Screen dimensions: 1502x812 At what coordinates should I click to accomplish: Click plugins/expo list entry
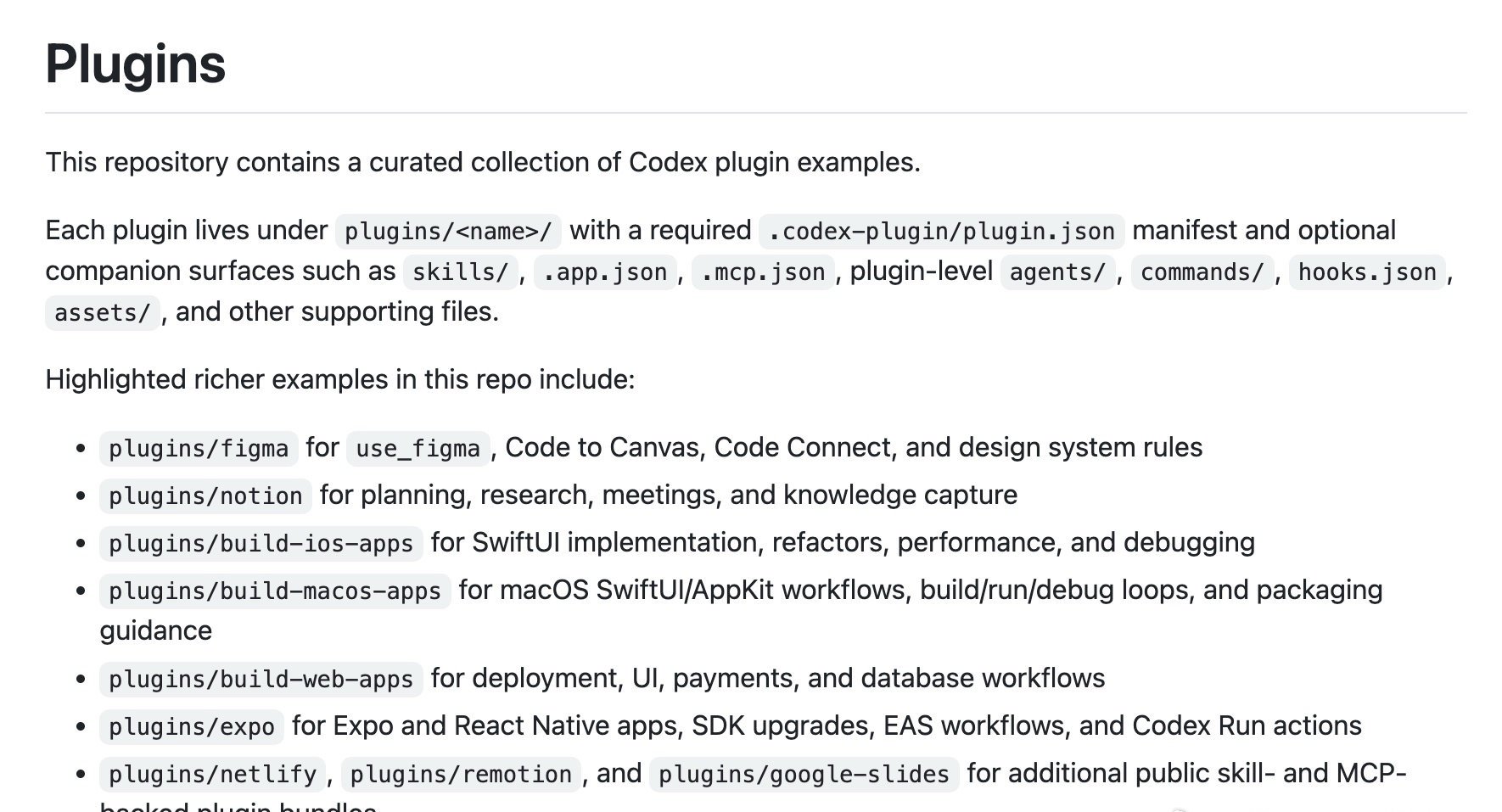pos(192,727)
